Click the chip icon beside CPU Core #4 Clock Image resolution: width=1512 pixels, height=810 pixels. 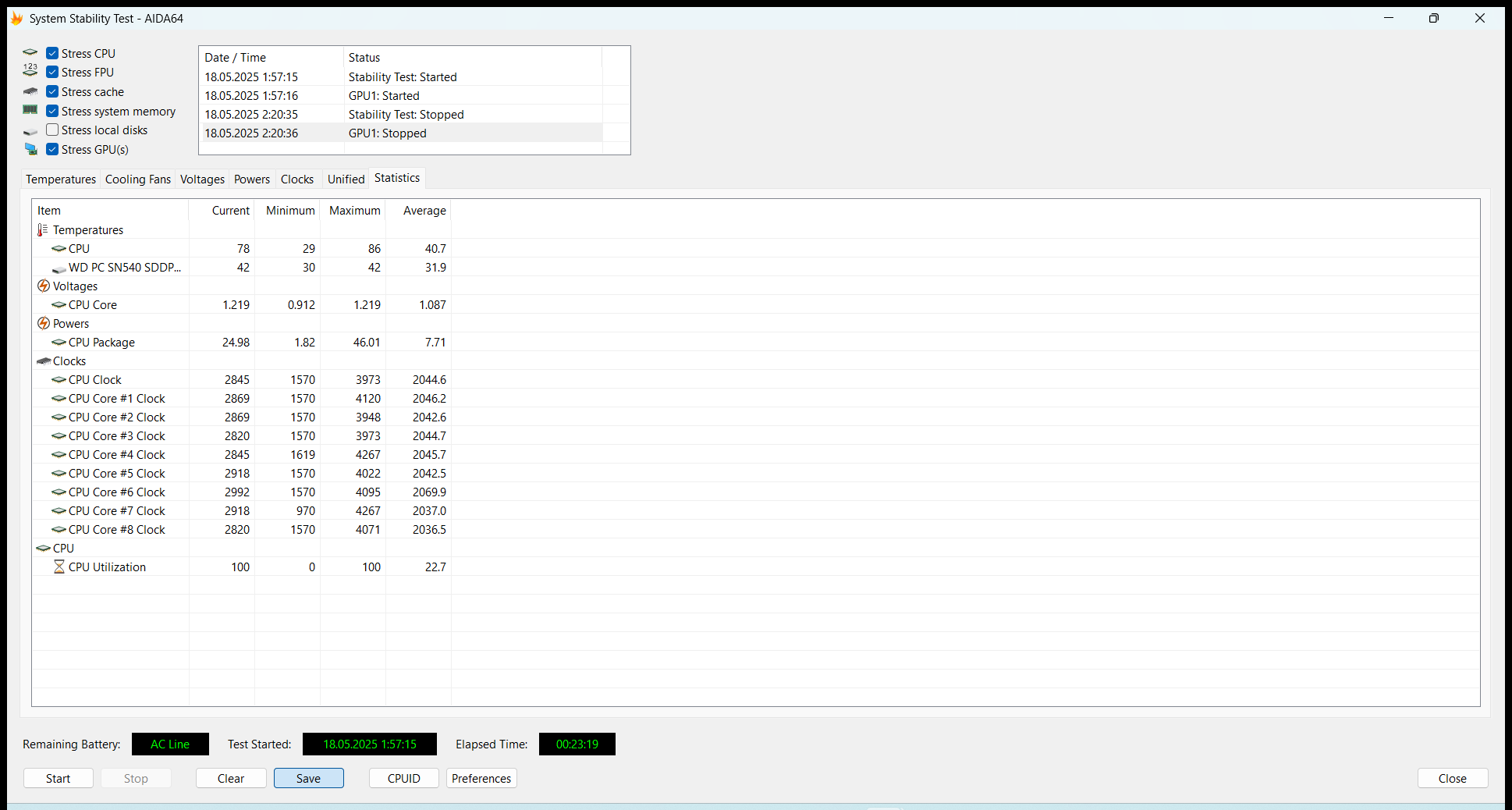click(x=59, y=455)
